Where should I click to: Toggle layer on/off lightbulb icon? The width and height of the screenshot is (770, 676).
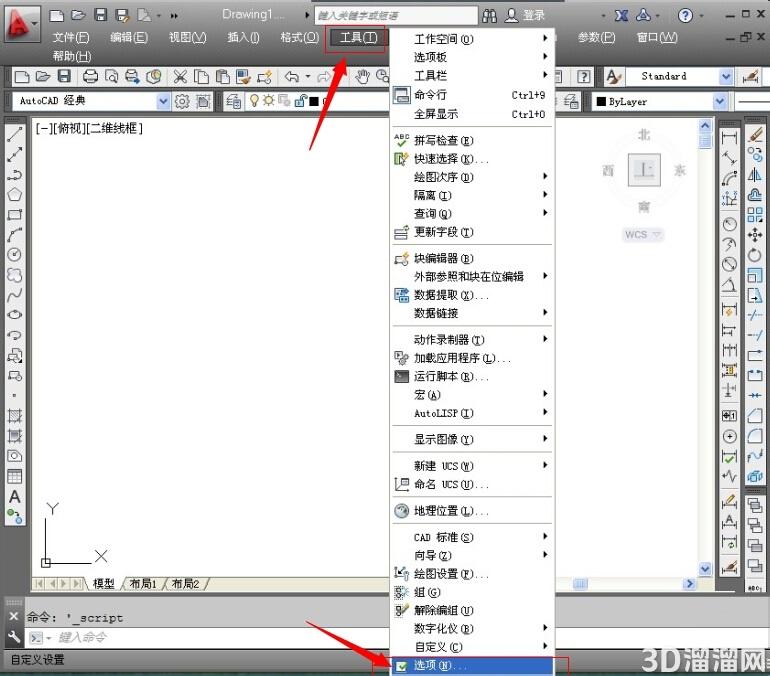point(254,101)
